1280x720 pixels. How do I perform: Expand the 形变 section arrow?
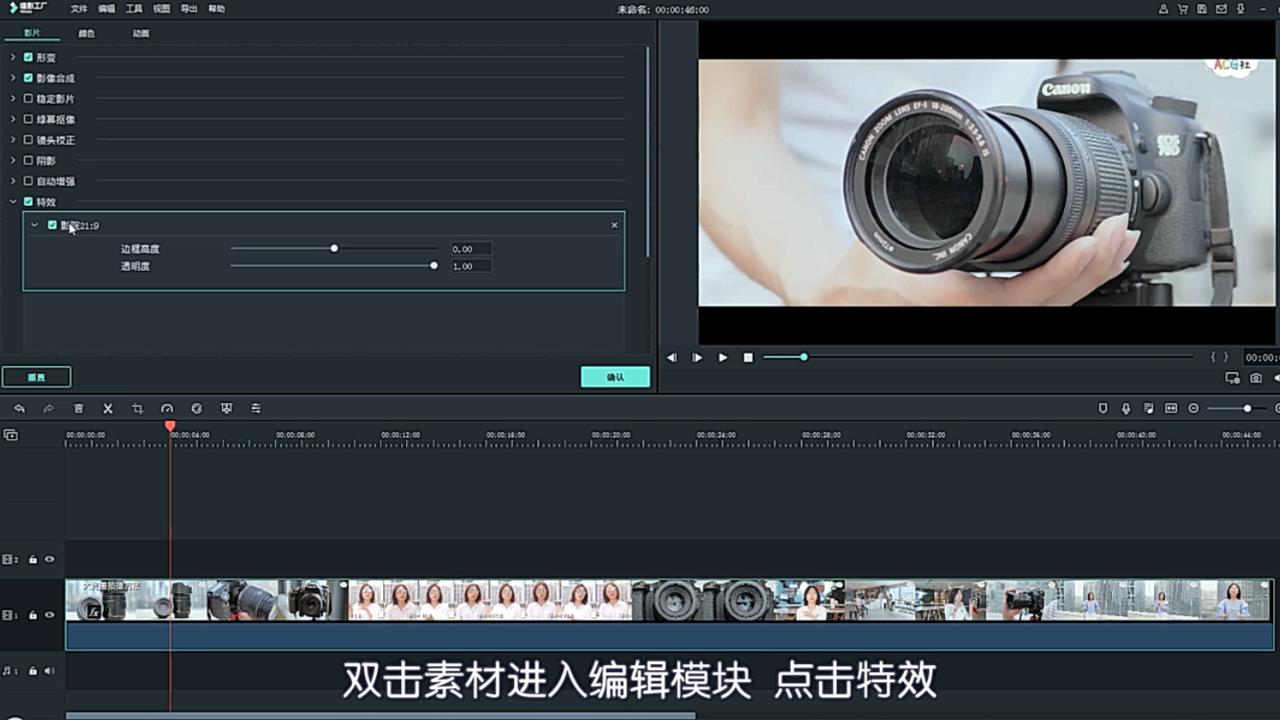(x=13, y=57)
